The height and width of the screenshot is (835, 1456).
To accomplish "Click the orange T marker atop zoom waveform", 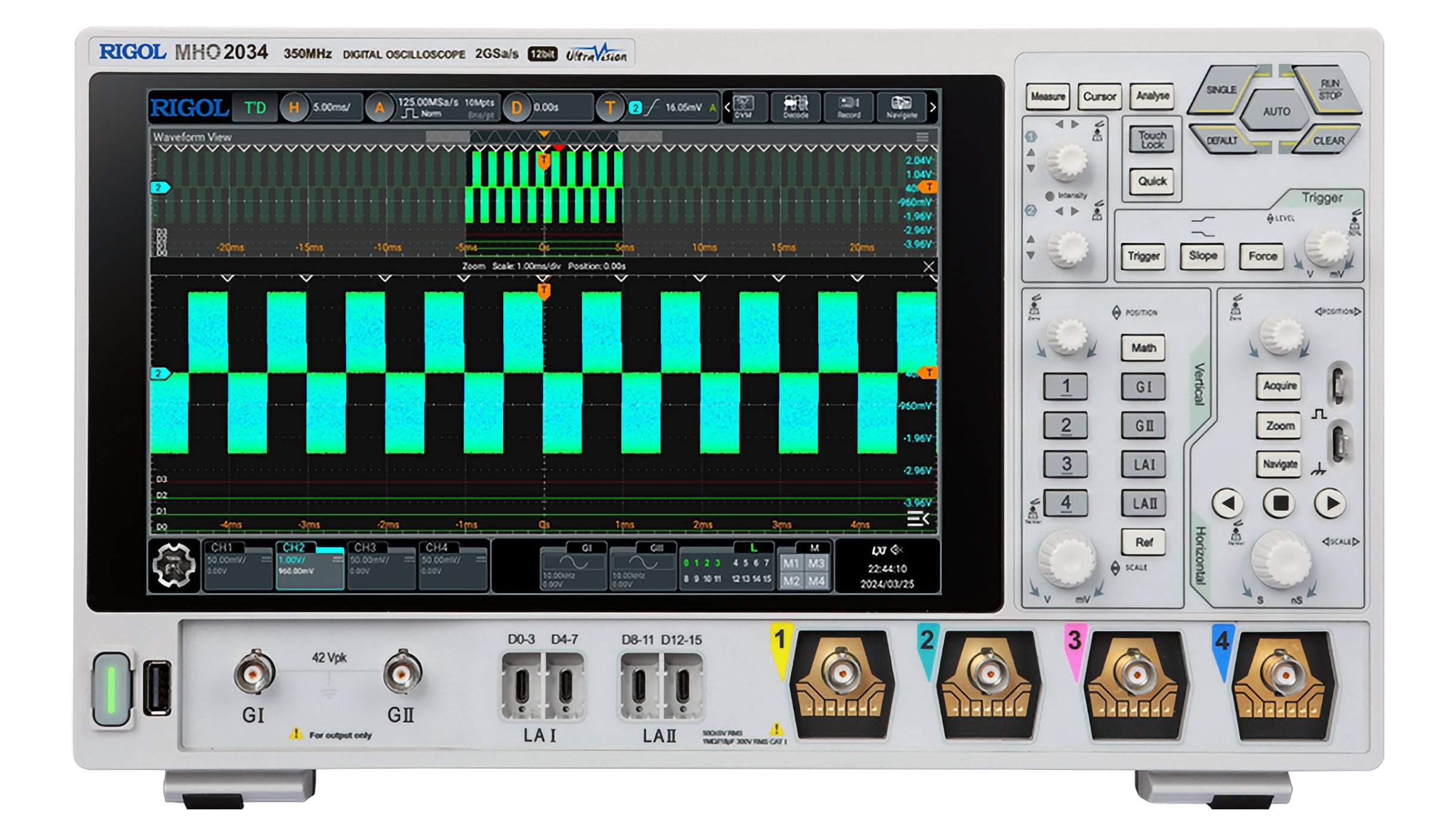I will click(544, 292).
